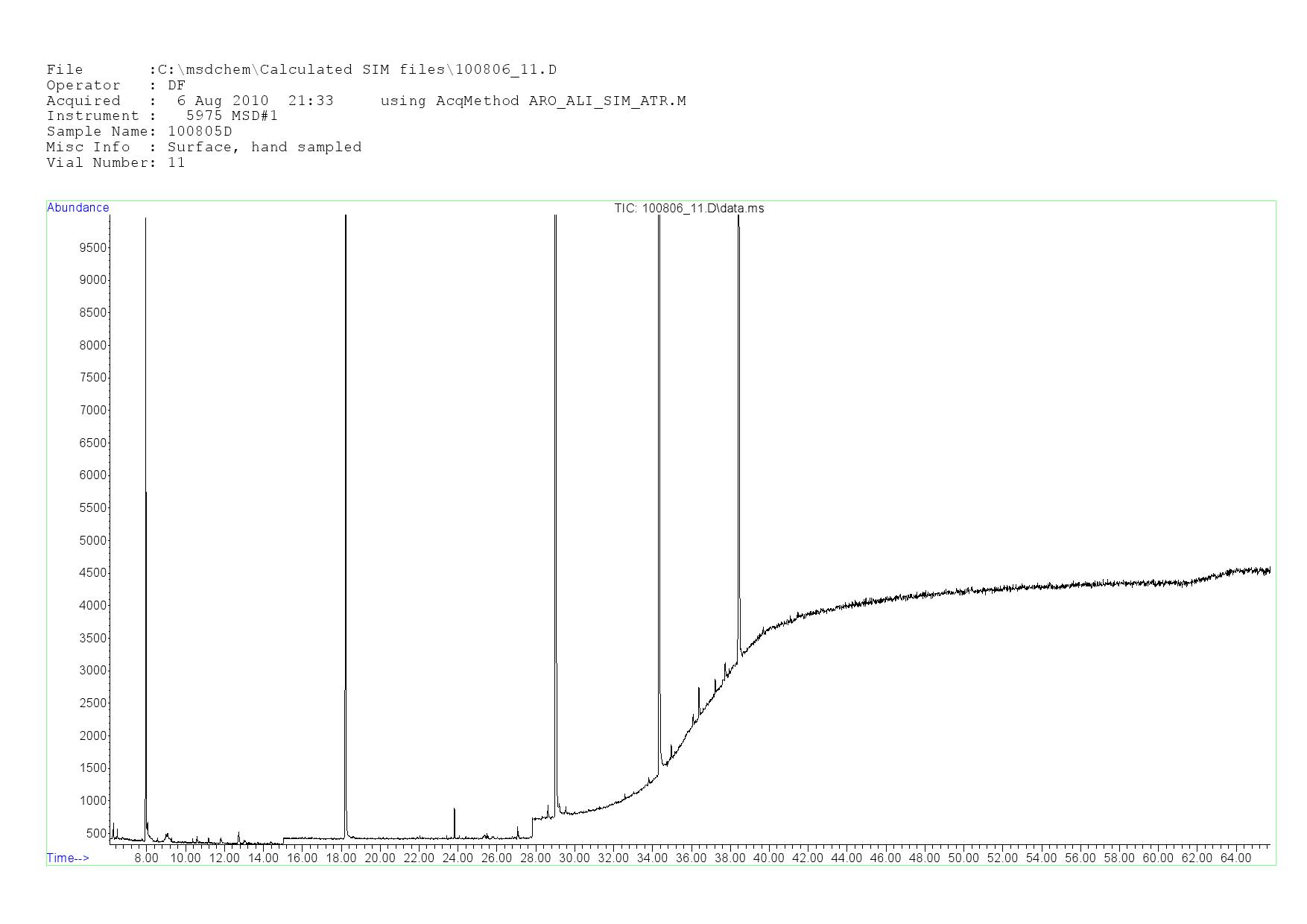The height and width of the screenshot is (924, 1307).
Task: Click the Operator DF header line
Action: point(115,86)
